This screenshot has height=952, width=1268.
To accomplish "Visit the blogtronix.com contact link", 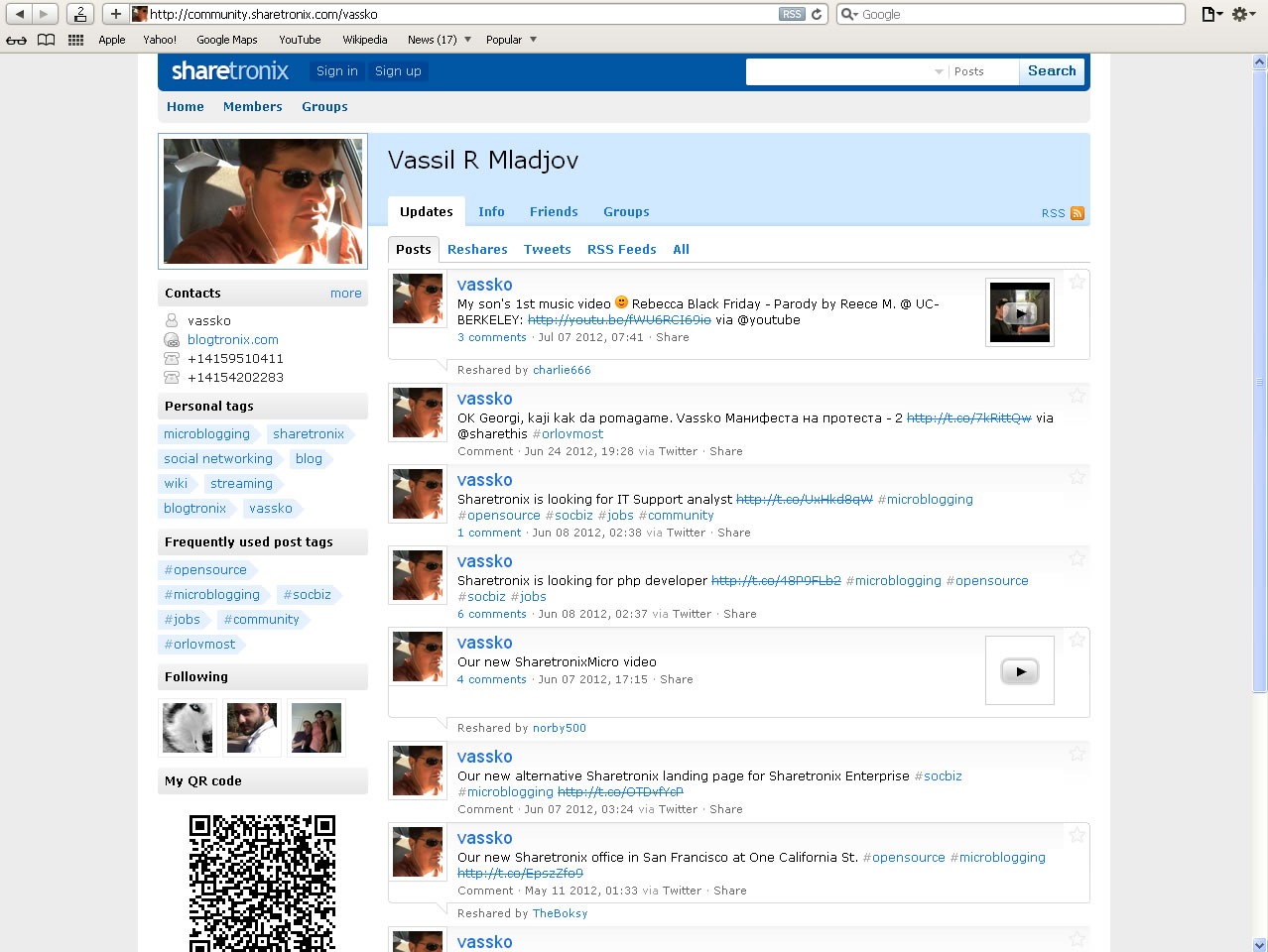I will pyautogui.click(x=233, y=340).
